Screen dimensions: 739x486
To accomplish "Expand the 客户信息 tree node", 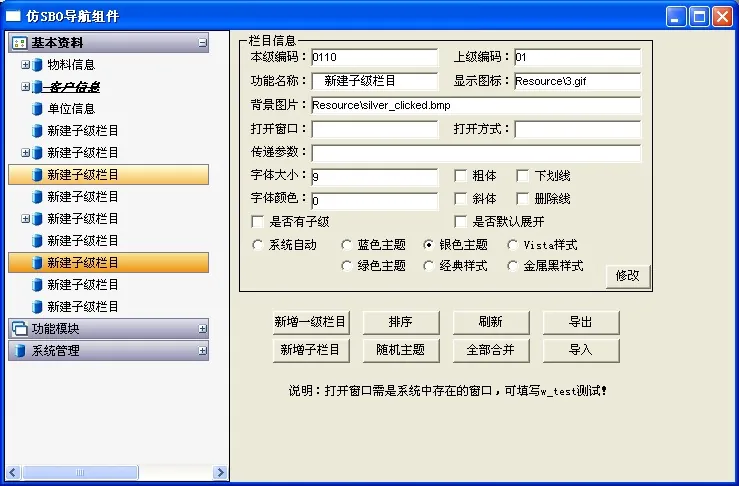I will click(x=25, y=87).
